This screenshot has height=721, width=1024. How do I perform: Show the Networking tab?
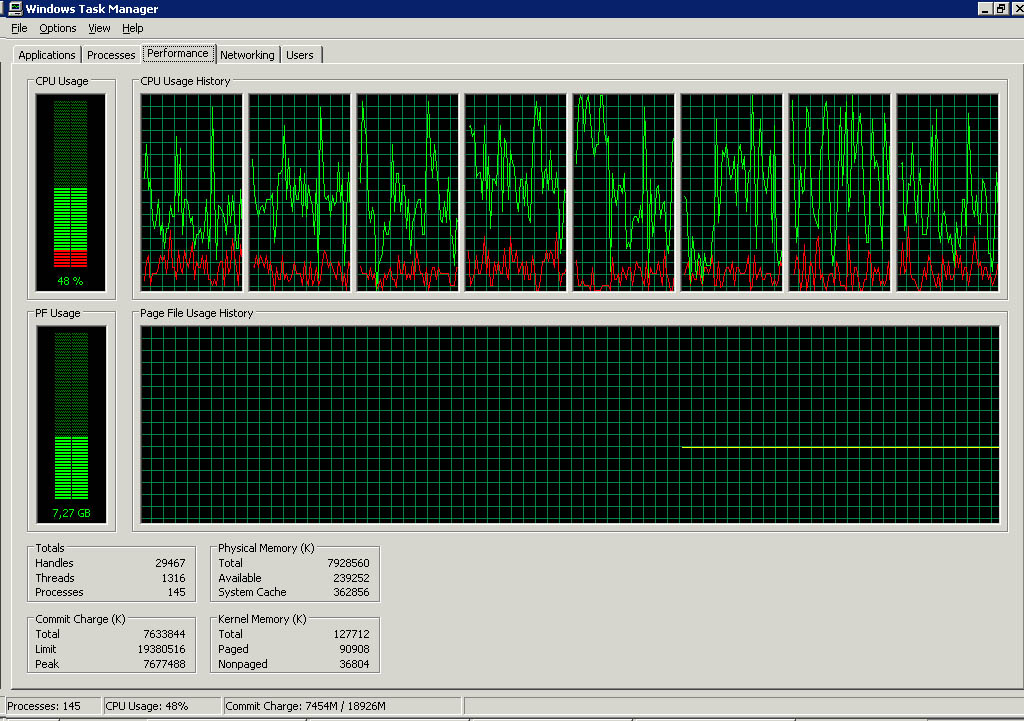pos(247,55)
